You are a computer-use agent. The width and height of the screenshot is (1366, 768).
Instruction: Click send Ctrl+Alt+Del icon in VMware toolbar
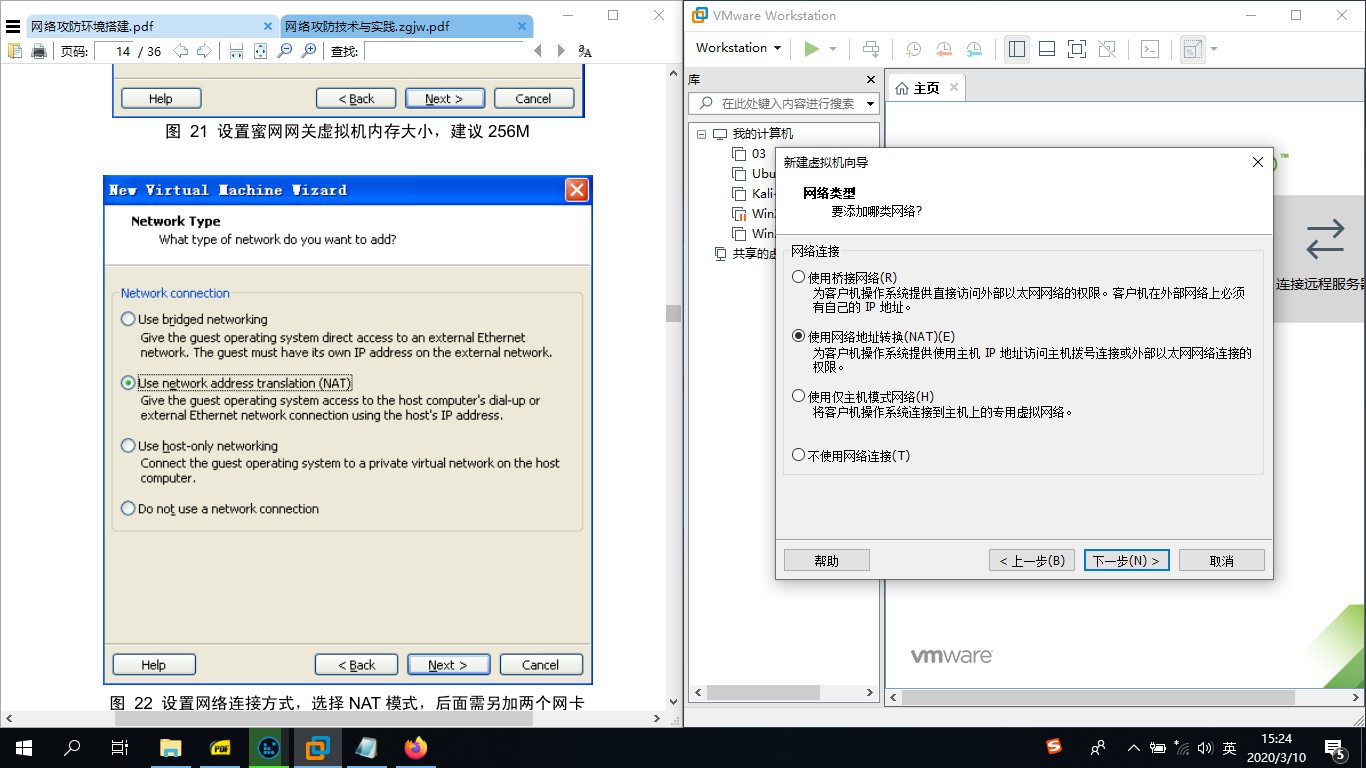(871, 48)
